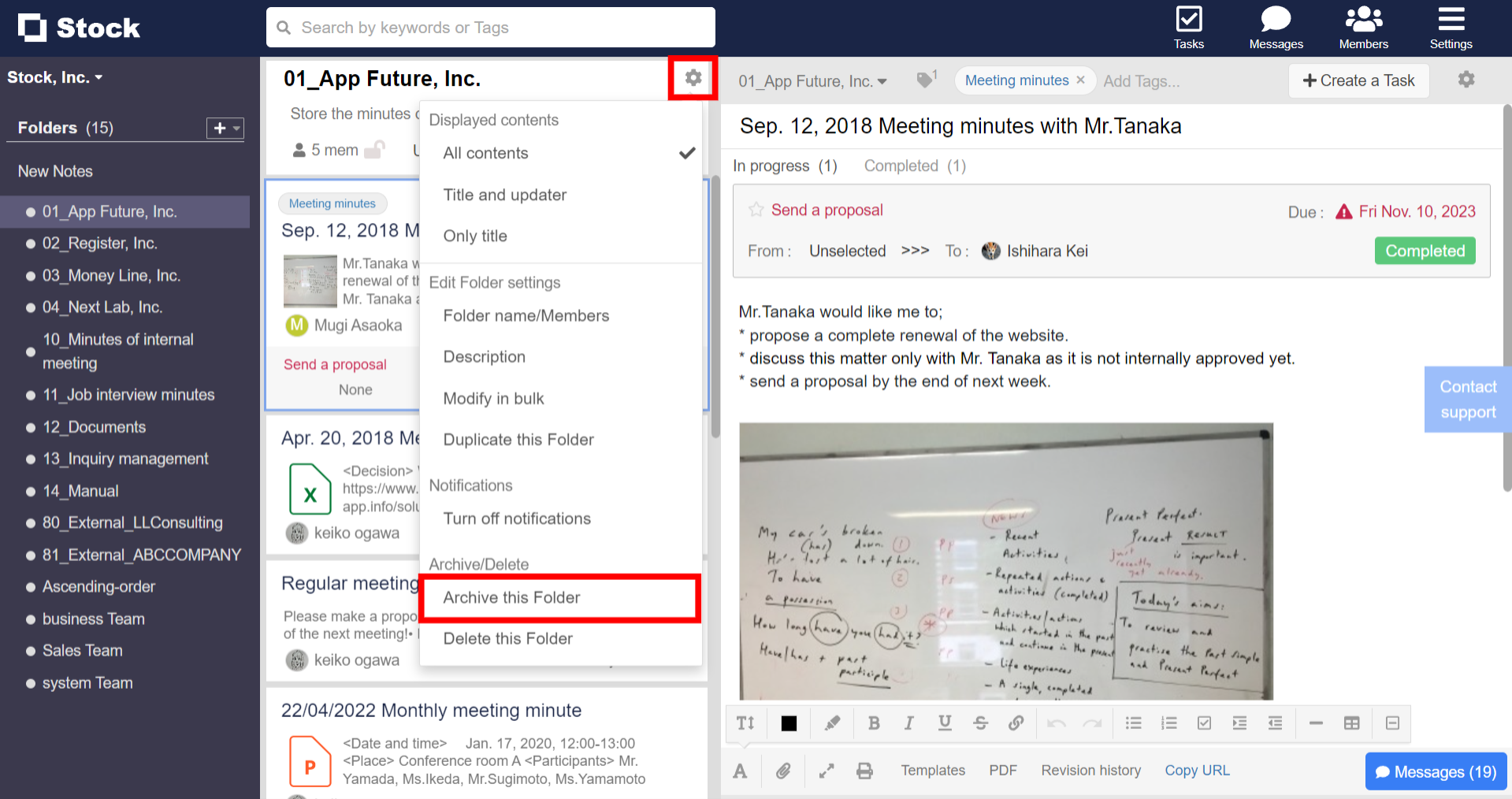Toggle the Completed status on the task

click(1424, 251)
